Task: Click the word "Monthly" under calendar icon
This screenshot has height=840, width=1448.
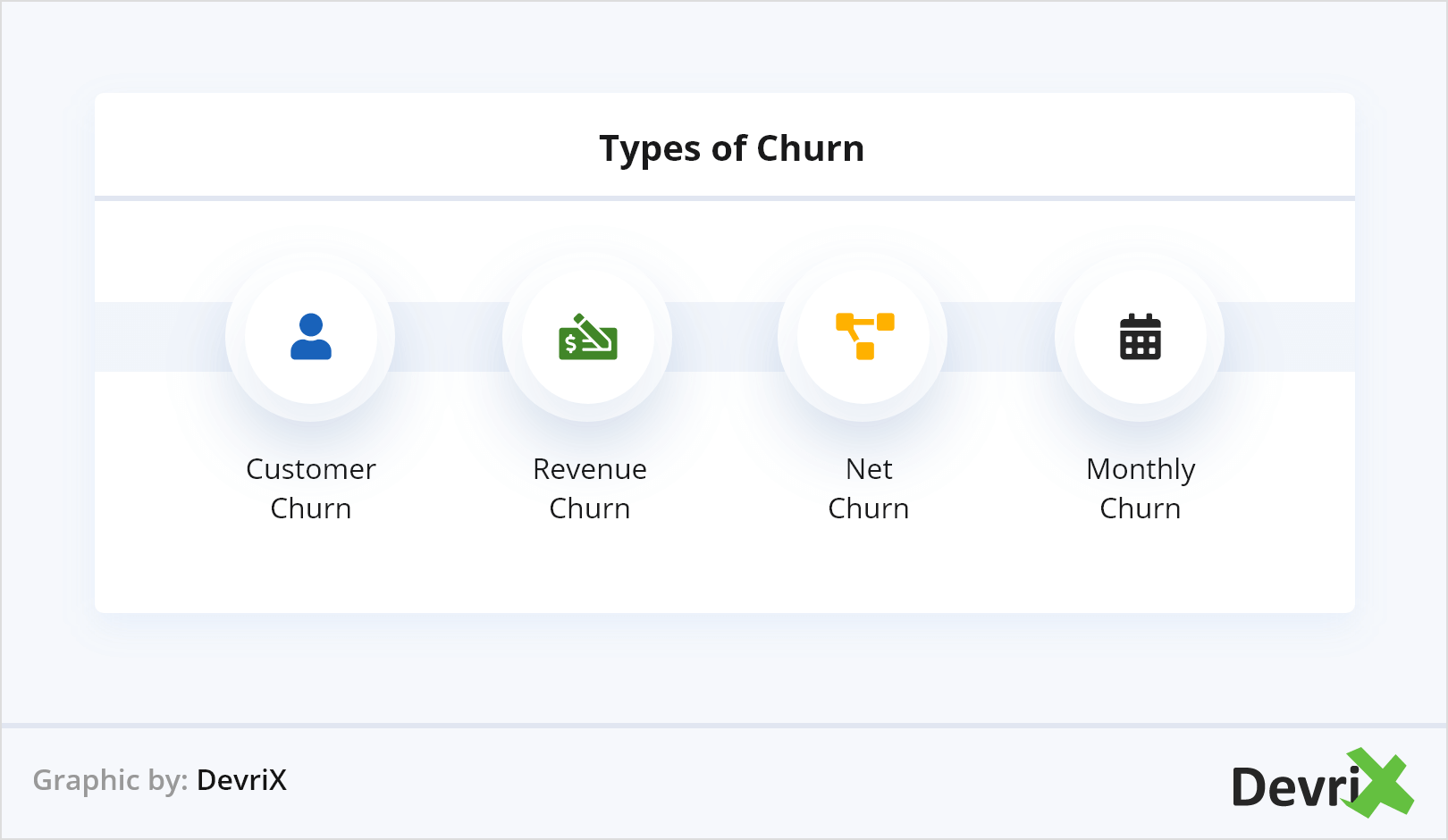Action: [x=1141, y=470]
